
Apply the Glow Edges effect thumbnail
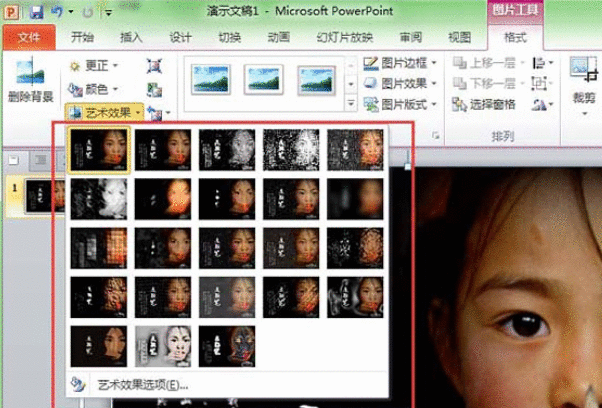[227, 346]
